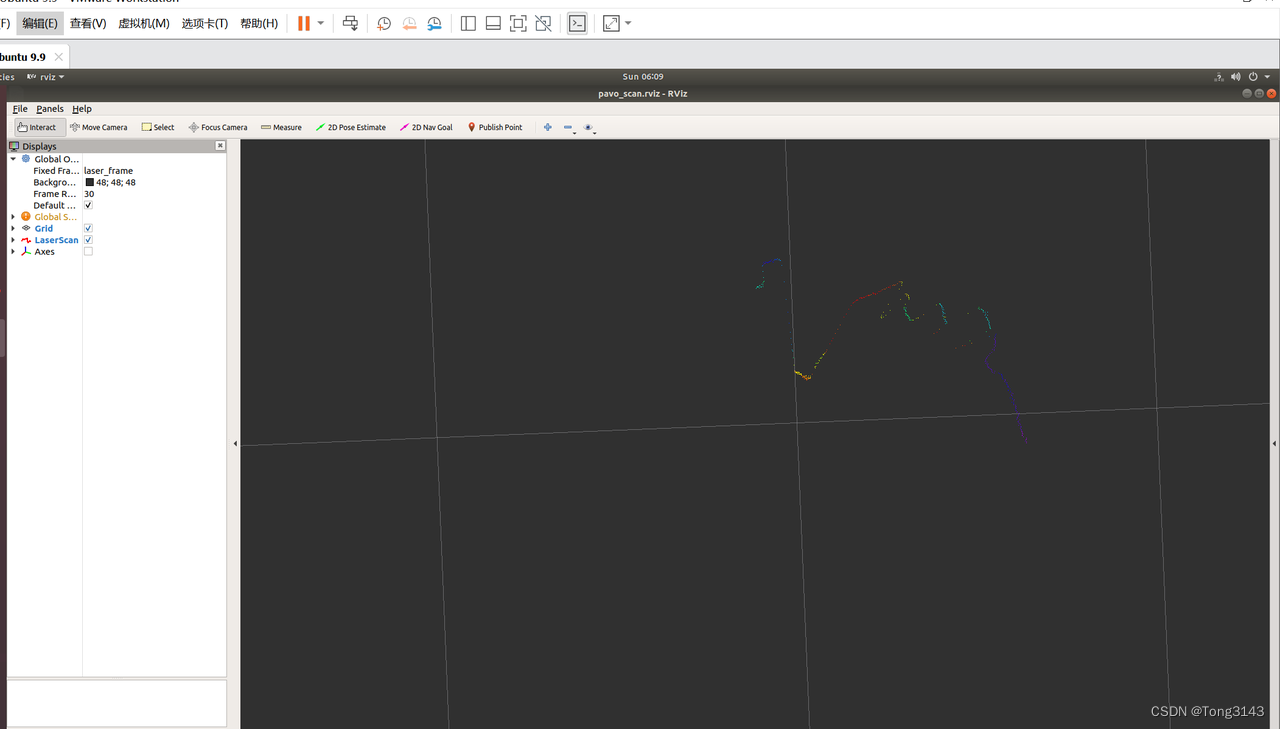Click VMware full screen mode icon
The image size is (1280, 729).
coord(518,23)
